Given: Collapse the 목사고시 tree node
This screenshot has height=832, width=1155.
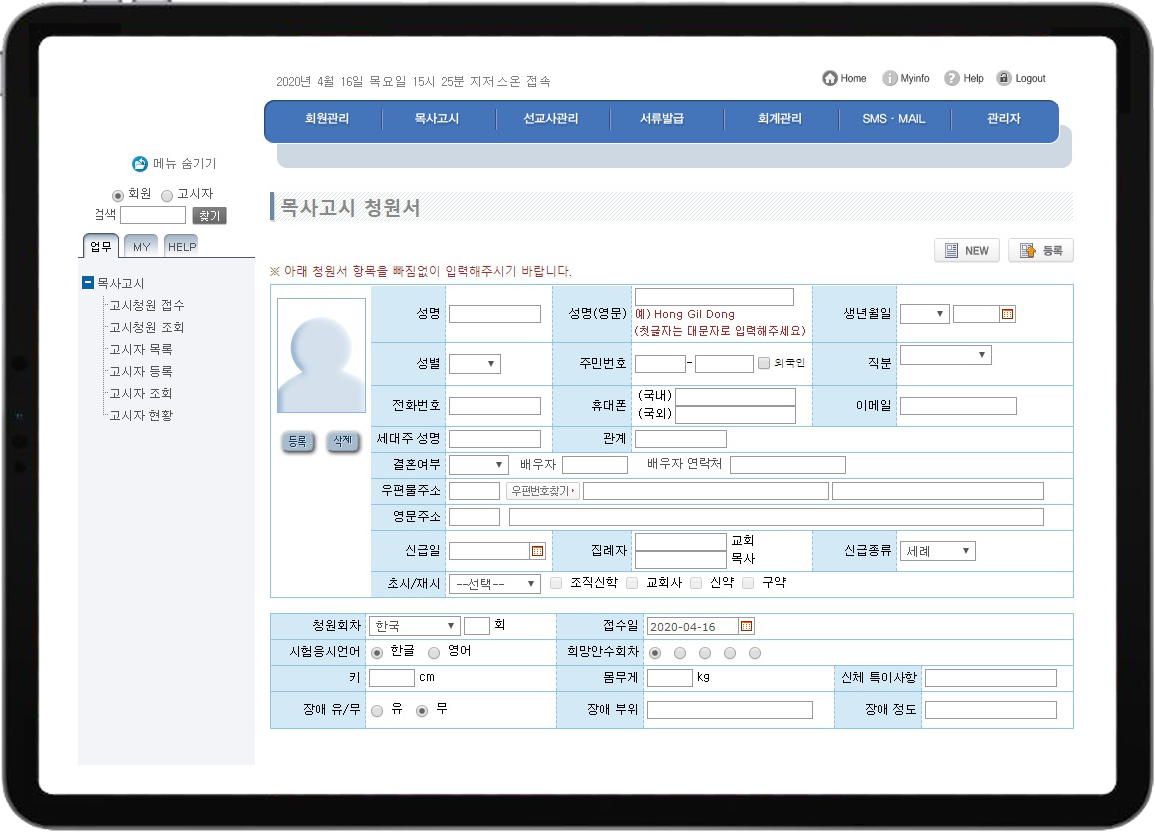Looking at the screenshot, I should (88, 284).
